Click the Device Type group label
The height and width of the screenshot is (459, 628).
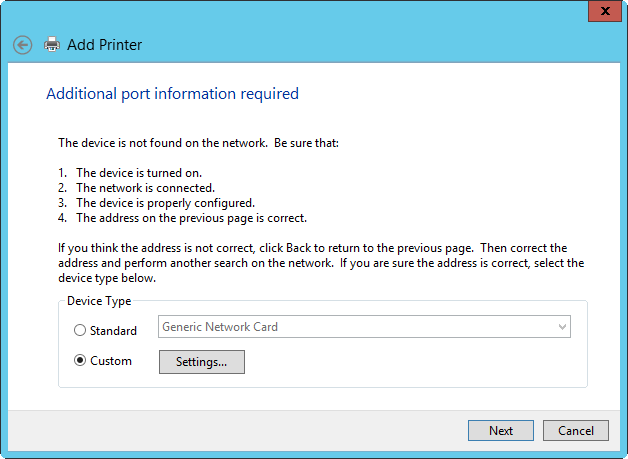98,301
